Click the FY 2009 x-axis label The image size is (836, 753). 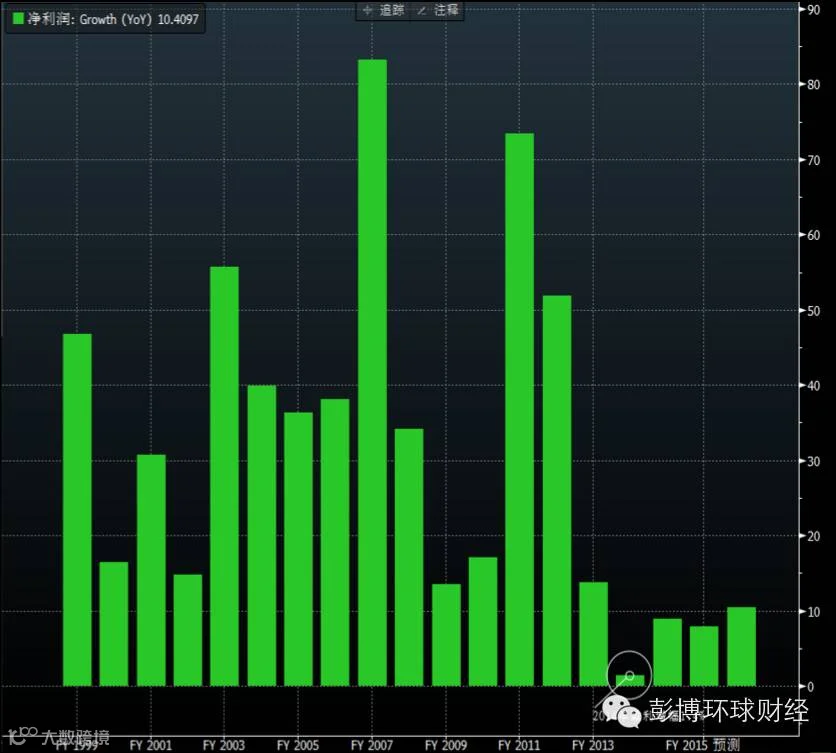(x=446, y=744)
